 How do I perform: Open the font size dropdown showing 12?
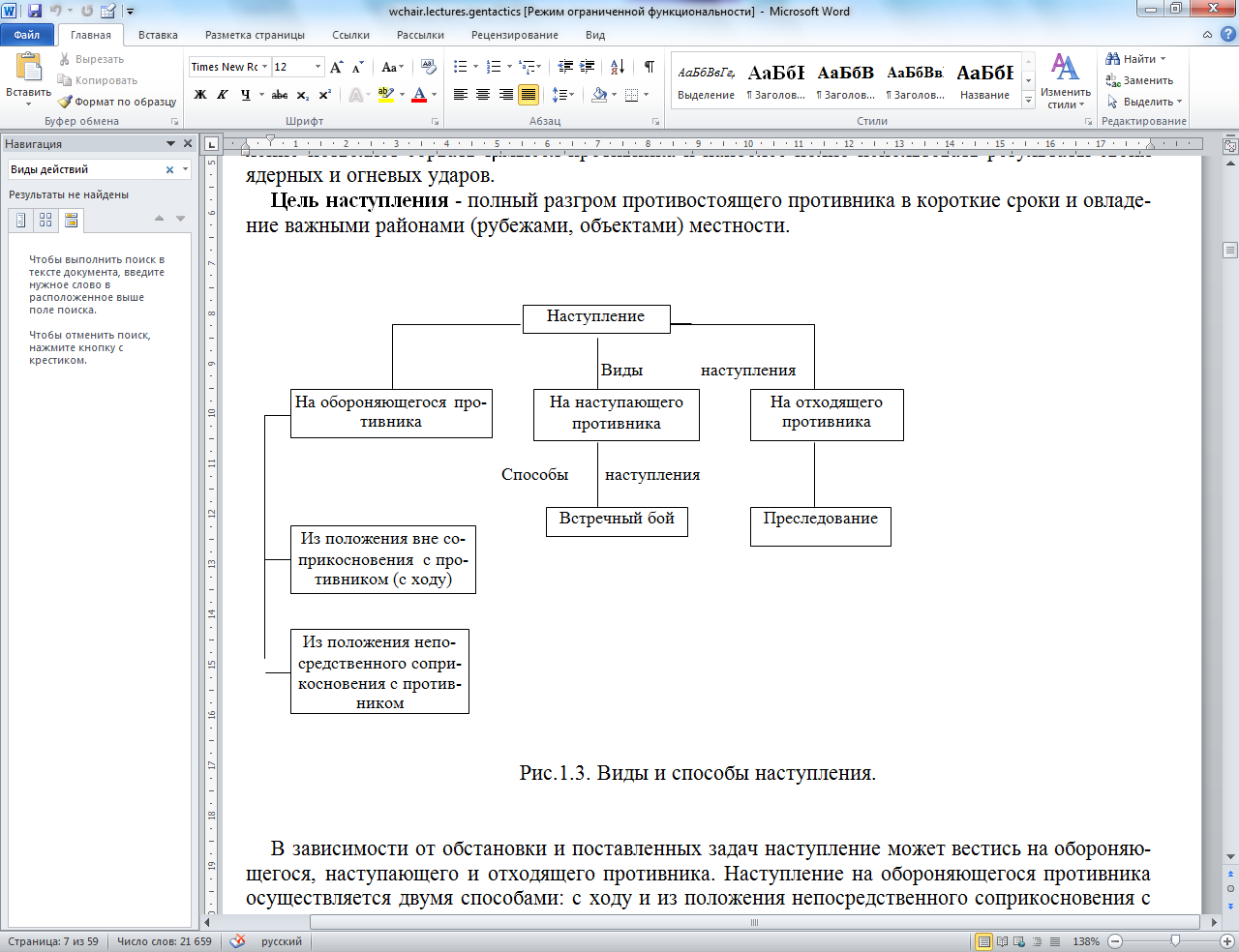coord(317,67)
